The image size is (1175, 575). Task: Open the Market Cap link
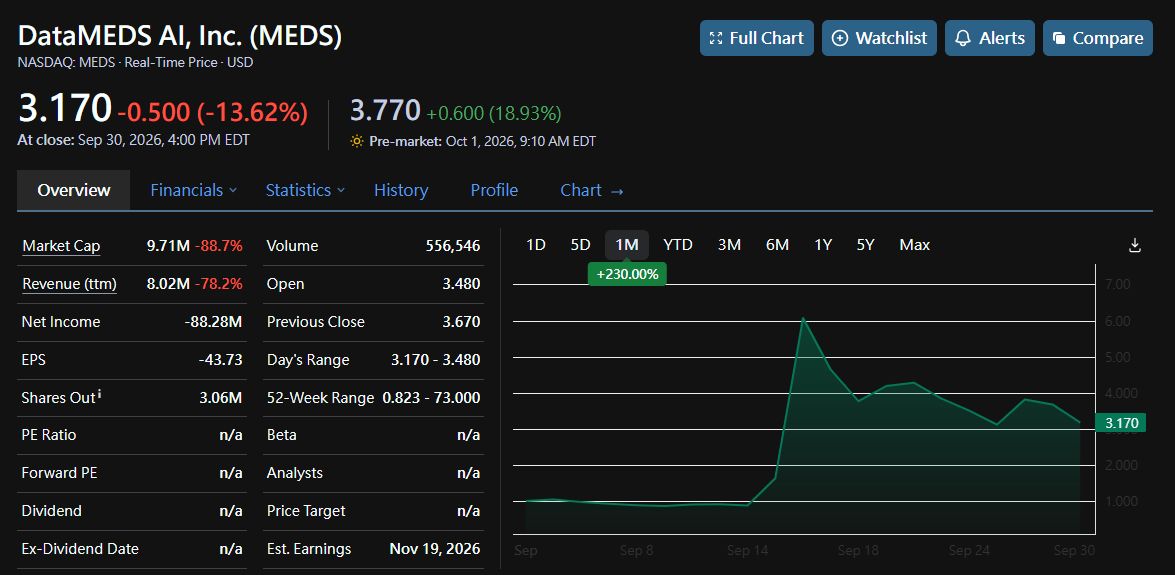[61, 246]
